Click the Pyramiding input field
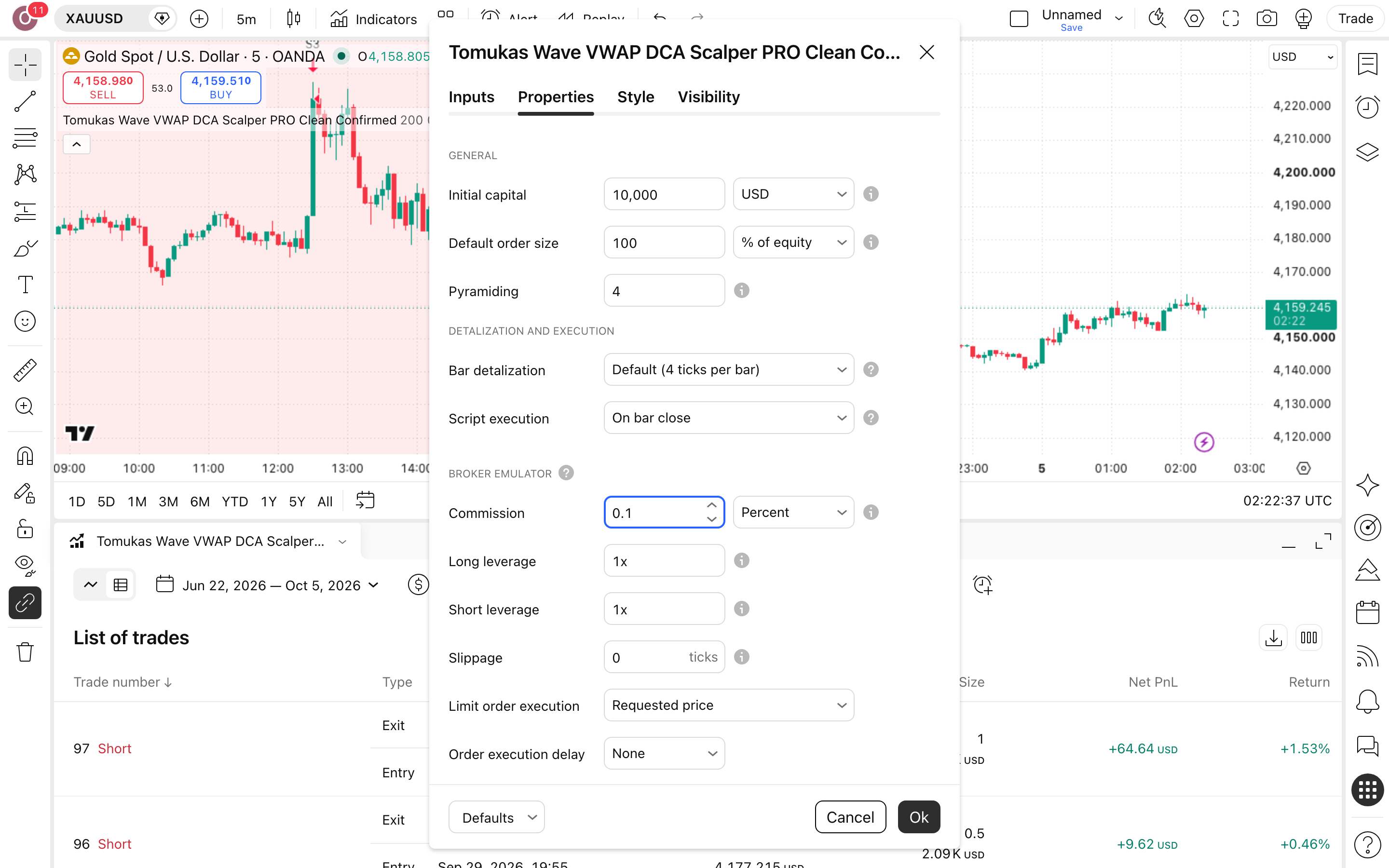Screen dimensions: 1389x868 pos(664,290)
